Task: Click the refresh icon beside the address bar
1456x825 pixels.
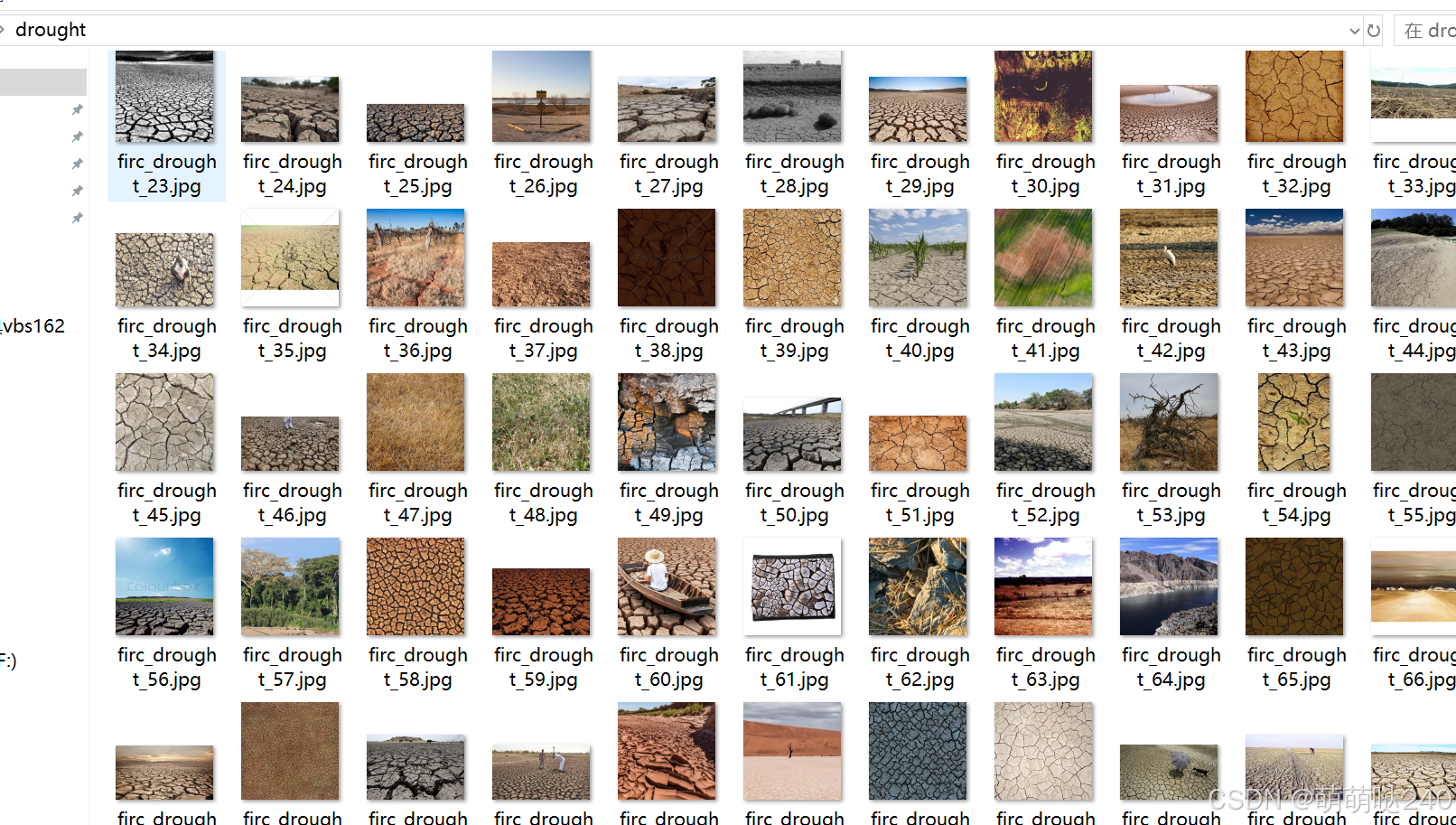Action: click(1374, 31)
